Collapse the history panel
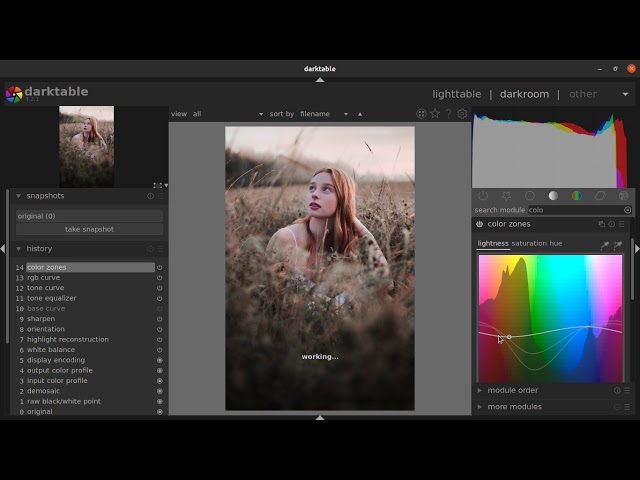 point(18,249)
